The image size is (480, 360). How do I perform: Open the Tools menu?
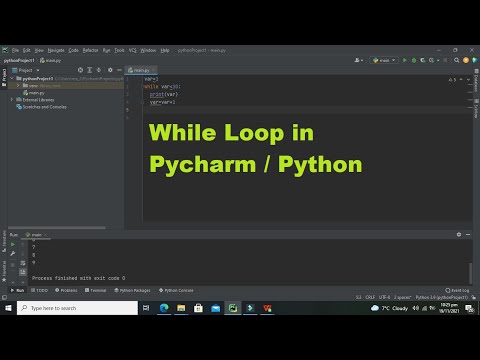pyautogui.click(x=119, y=50)
